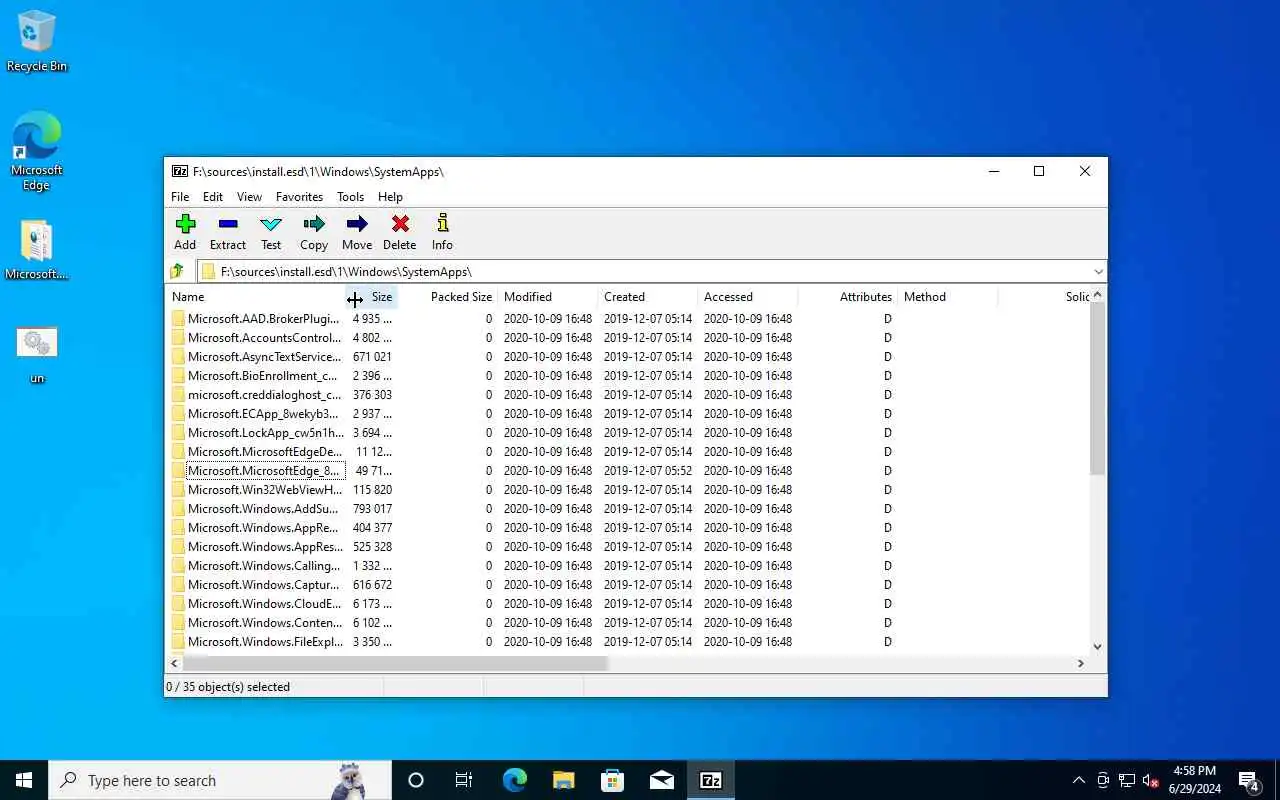
Task: Sort by the Created column header
Action: click(648, 297)
